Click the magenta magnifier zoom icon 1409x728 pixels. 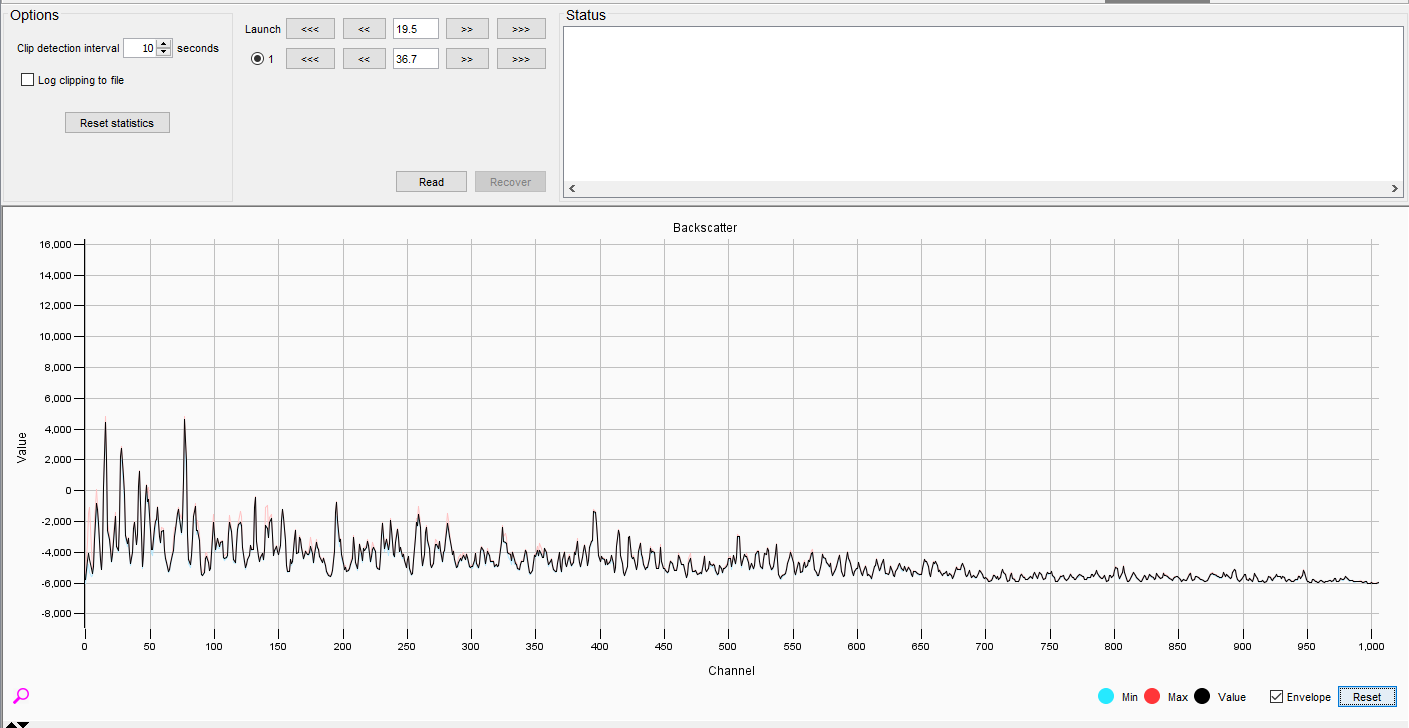point(21,696)
